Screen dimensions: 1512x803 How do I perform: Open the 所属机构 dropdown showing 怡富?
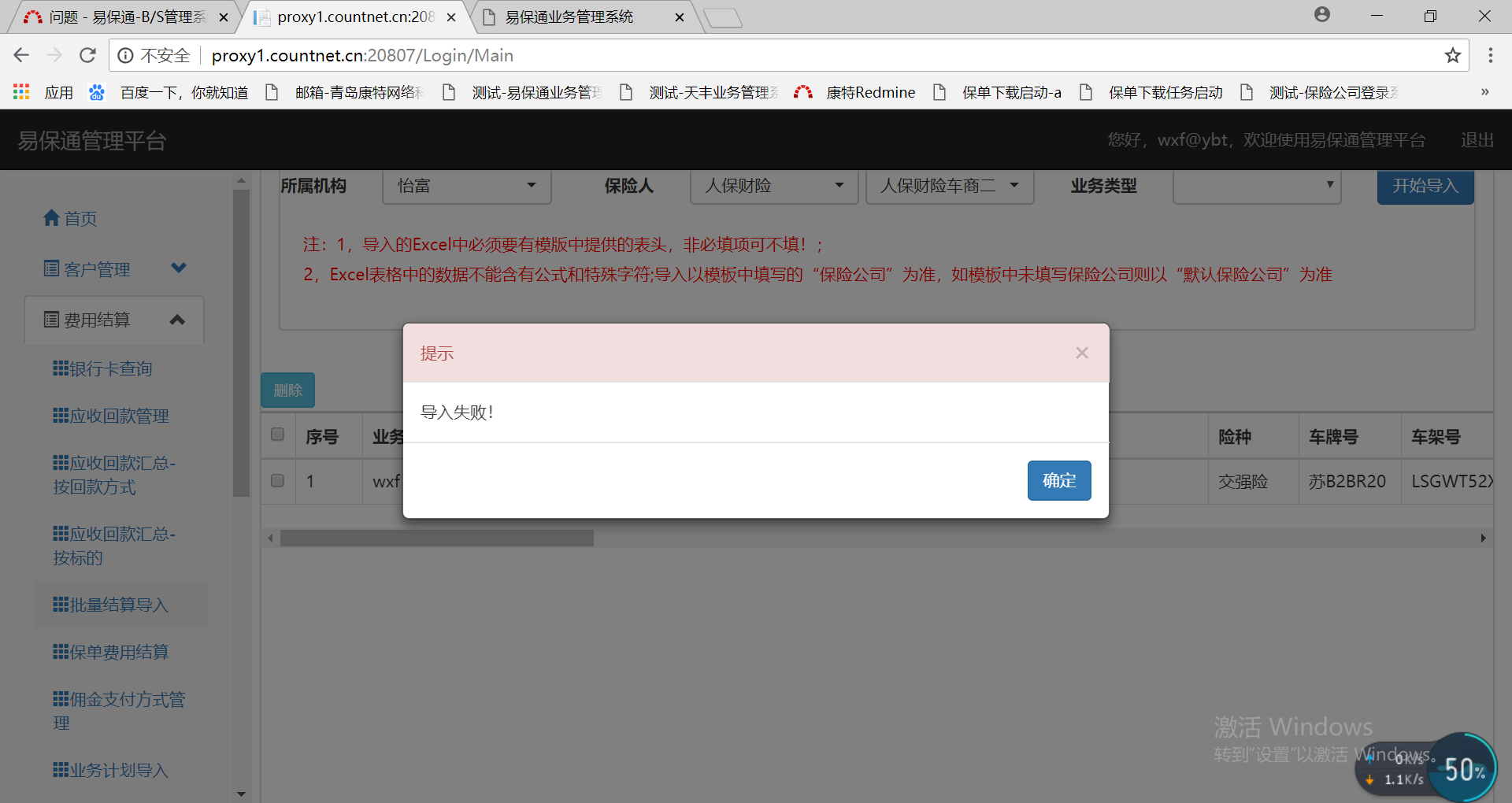467,186
